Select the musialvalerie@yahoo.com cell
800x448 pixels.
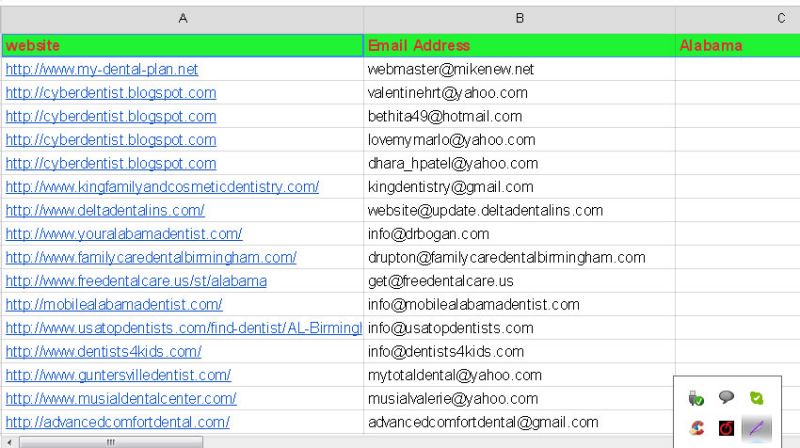(x=519, y=399)
